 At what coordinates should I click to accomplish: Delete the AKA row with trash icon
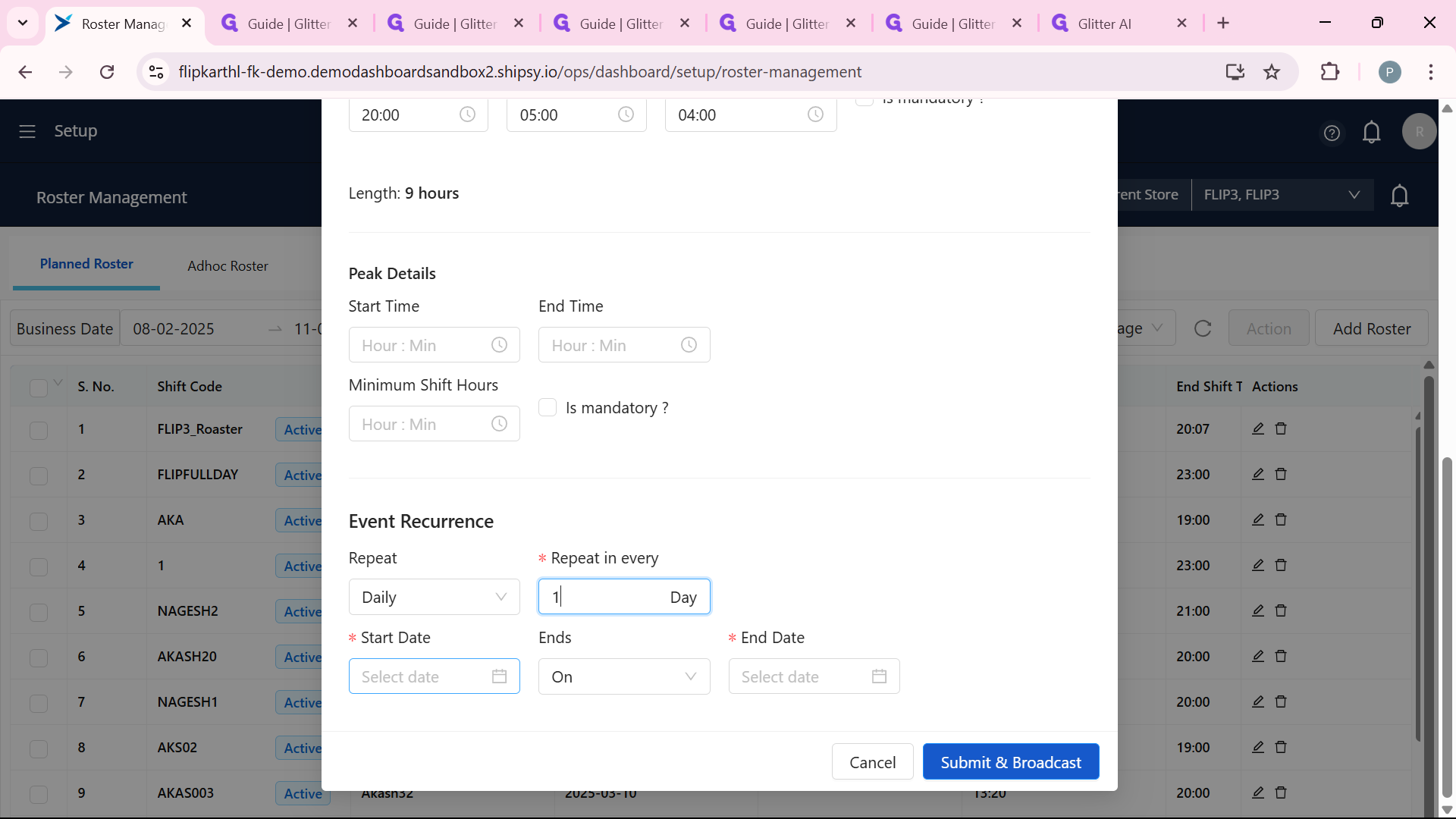click(1281, 519)
